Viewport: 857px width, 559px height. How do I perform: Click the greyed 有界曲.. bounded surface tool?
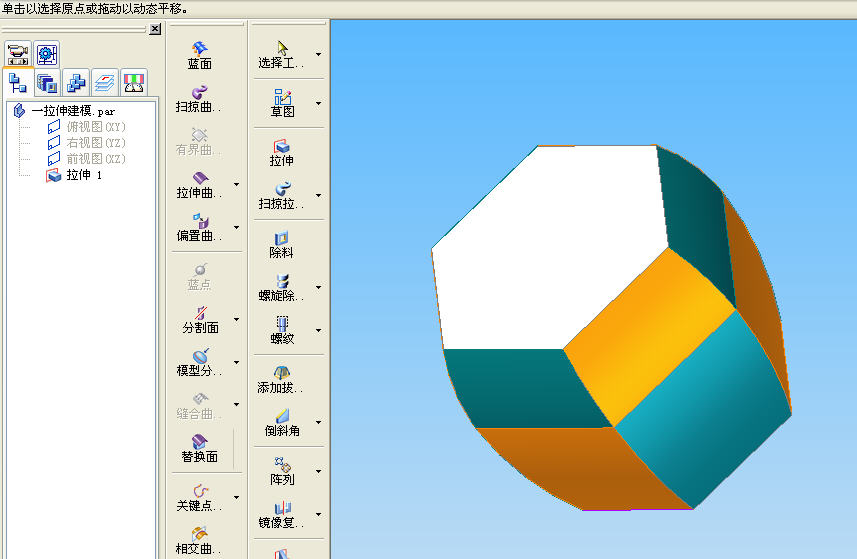[x=198, y=142]
